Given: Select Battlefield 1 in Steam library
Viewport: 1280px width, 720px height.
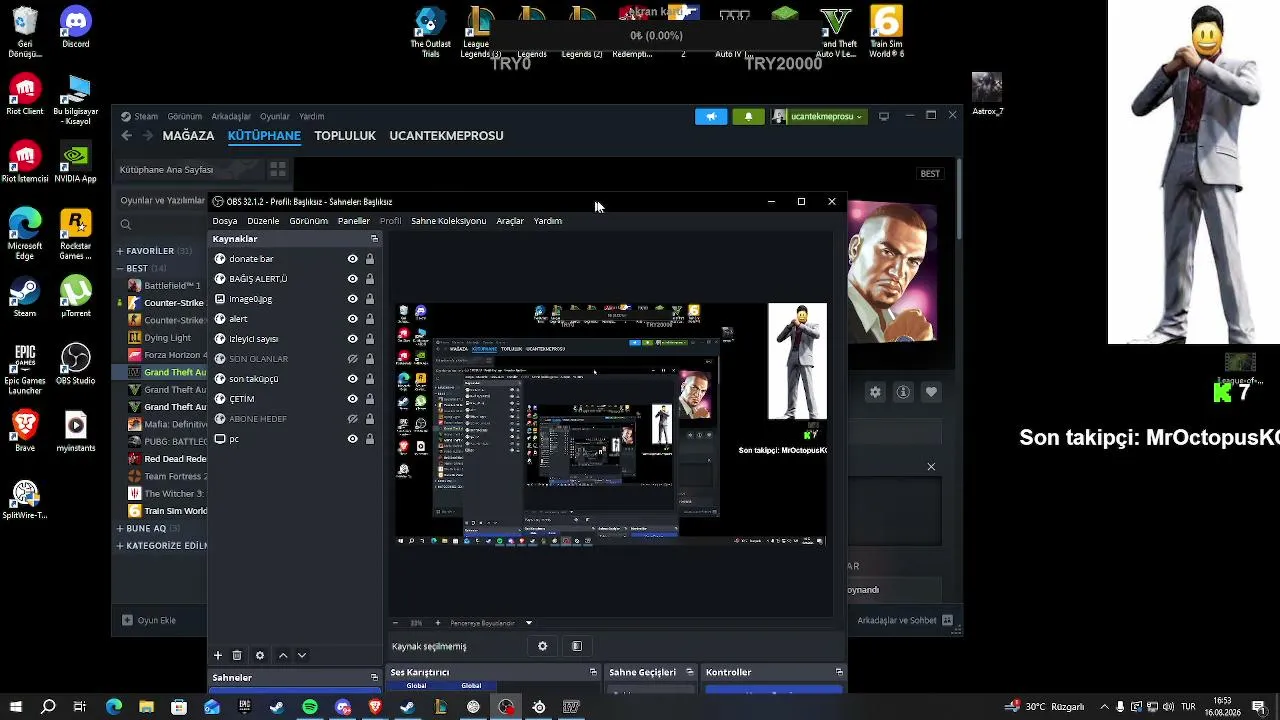Looking at the screenshot, I should (166, 286).
